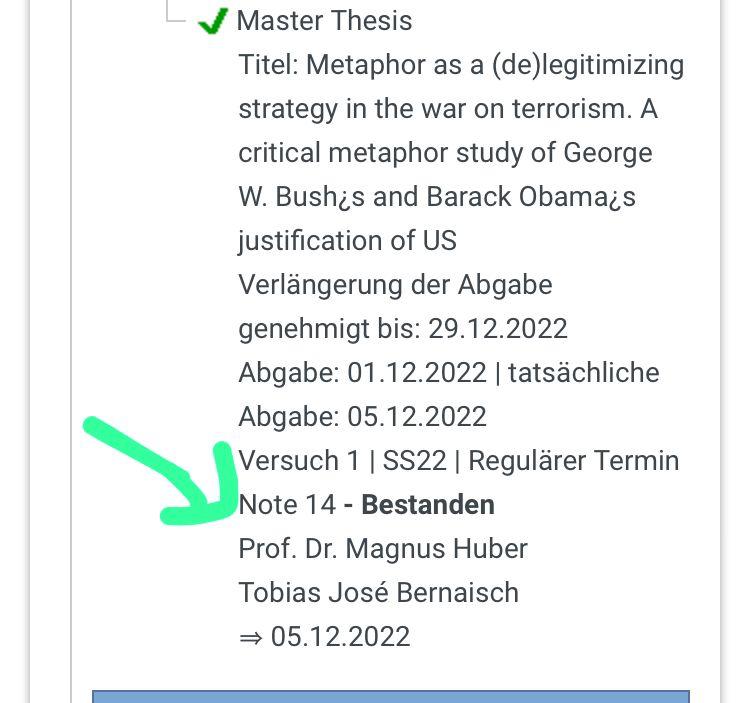Click the "Verlängerung der Abgabe" line
This screenshot has width=750, height=703.
coord(395,285)
